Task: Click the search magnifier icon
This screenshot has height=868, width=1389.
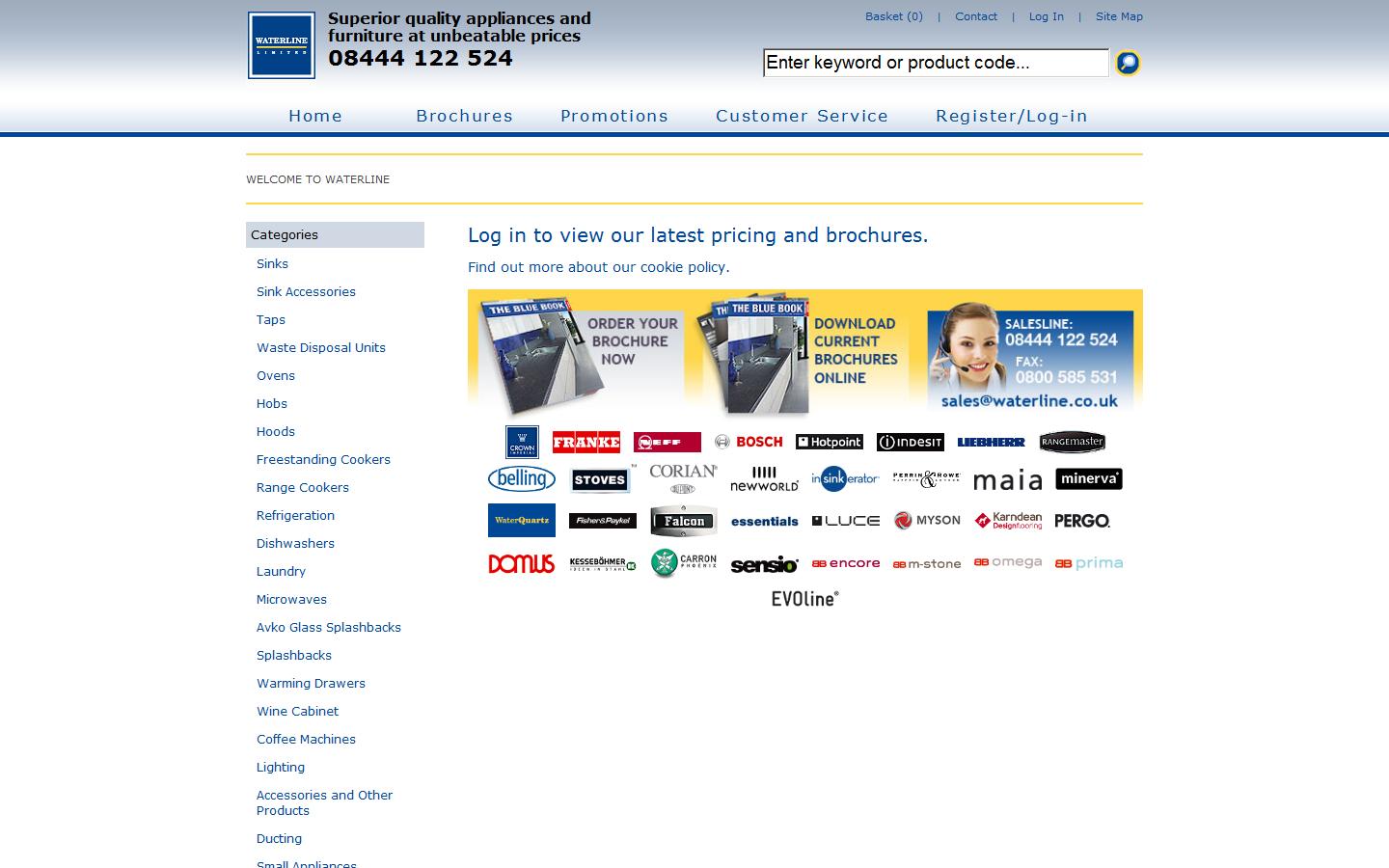Action: coord(1127,62)
